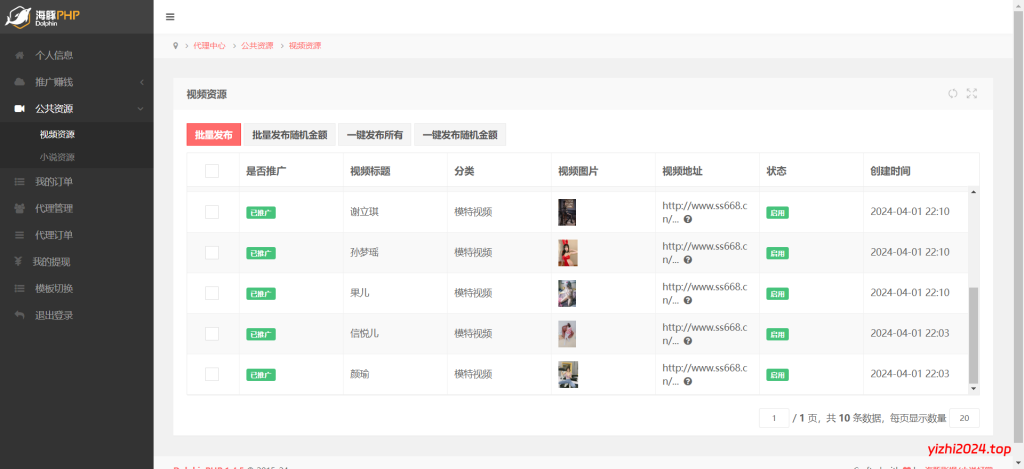Screen dimensions: 1024x469
Task: Check the checkbox for 孙梦瑶 row
Action: click(x=212, y=252)
